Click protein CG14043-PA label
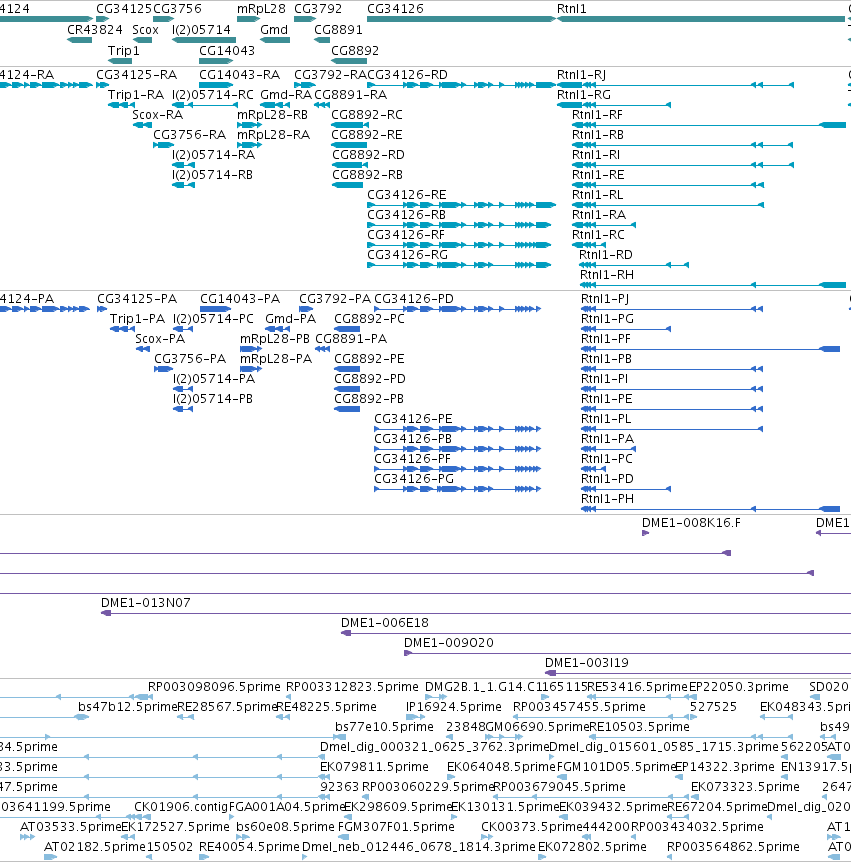 click(x=240, y=299)
